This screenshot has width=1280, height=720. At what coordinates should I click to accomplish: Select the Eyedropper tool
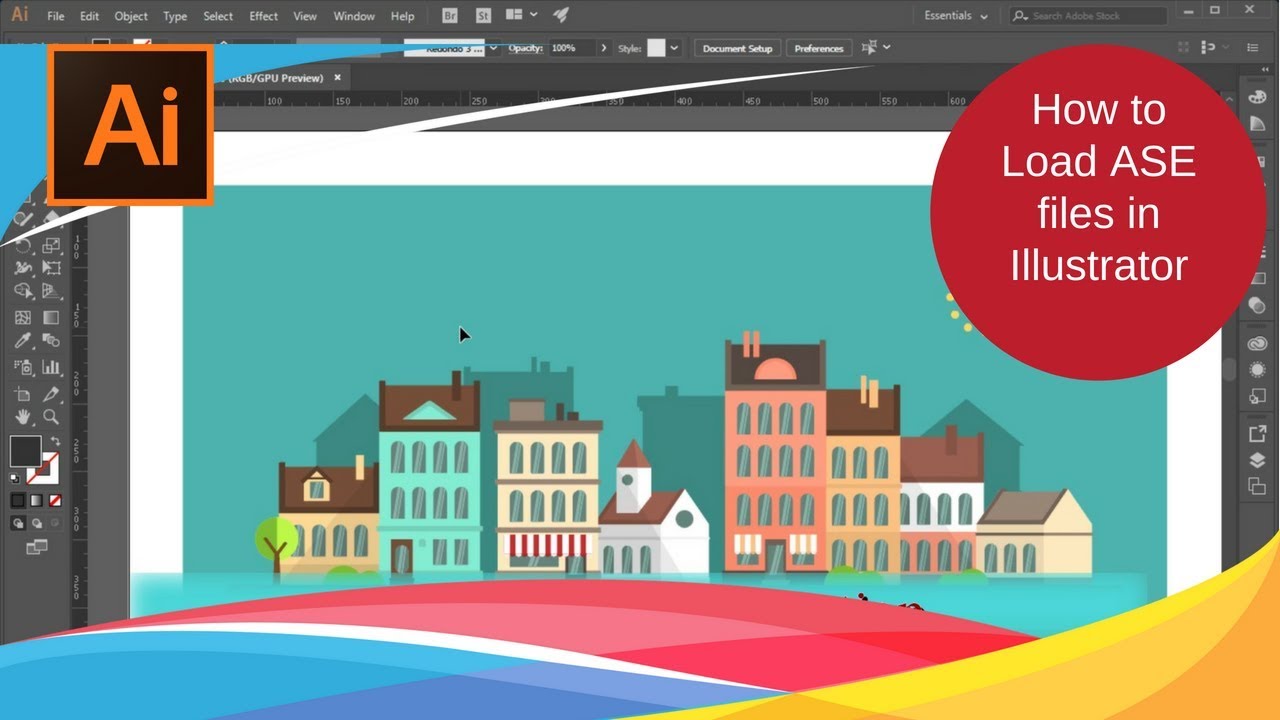tap(23, 342)
